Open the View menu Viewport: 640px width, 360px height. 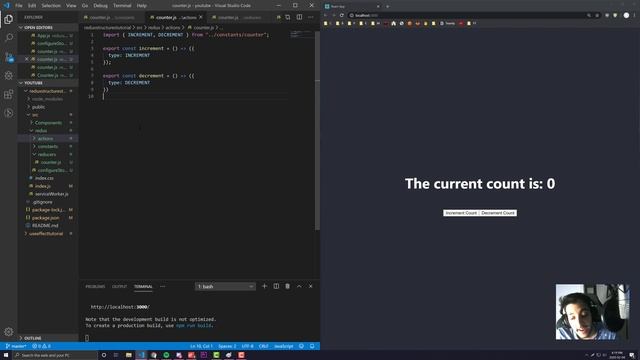[71, 6]
